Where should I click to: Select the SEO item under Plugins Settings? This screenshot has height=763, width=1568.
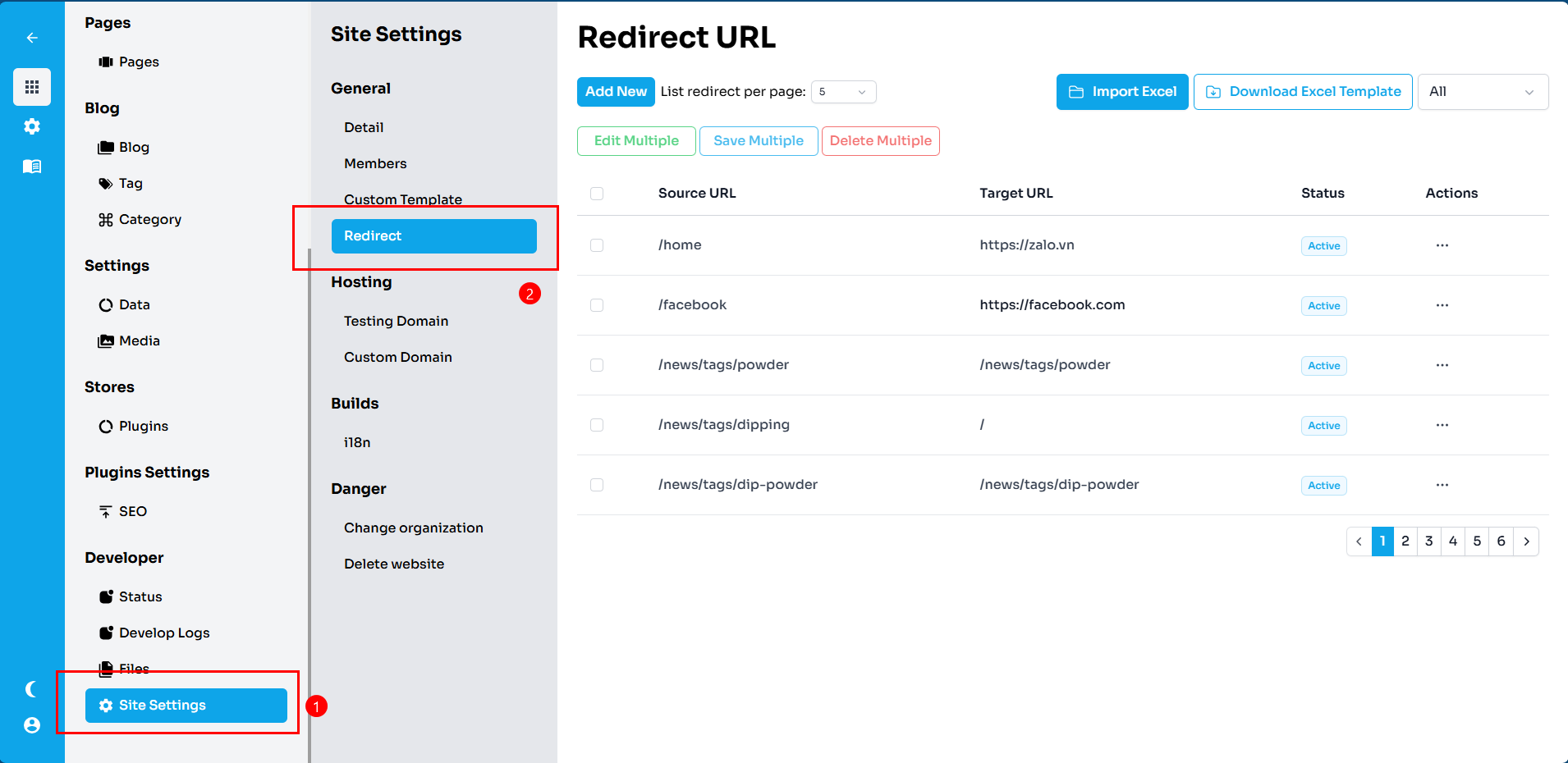(132, 511)
